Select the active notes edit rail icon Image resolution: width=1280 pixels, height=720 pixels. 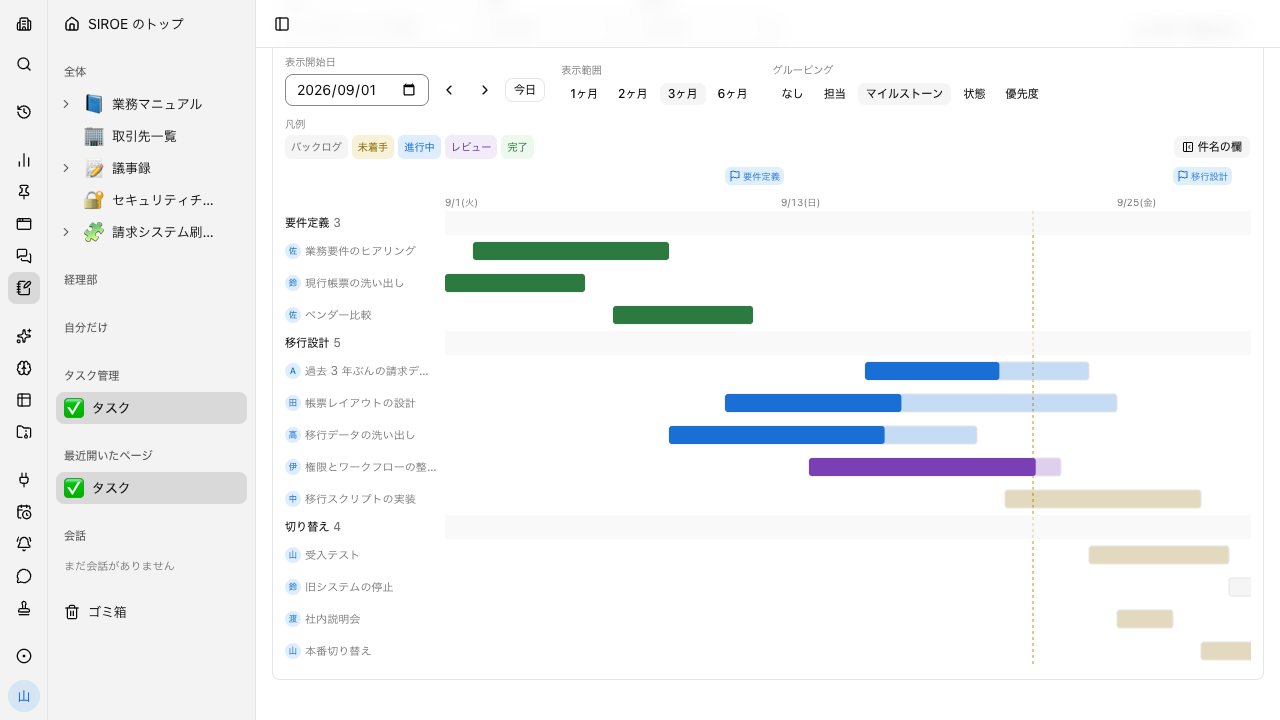tap(24, 288)
